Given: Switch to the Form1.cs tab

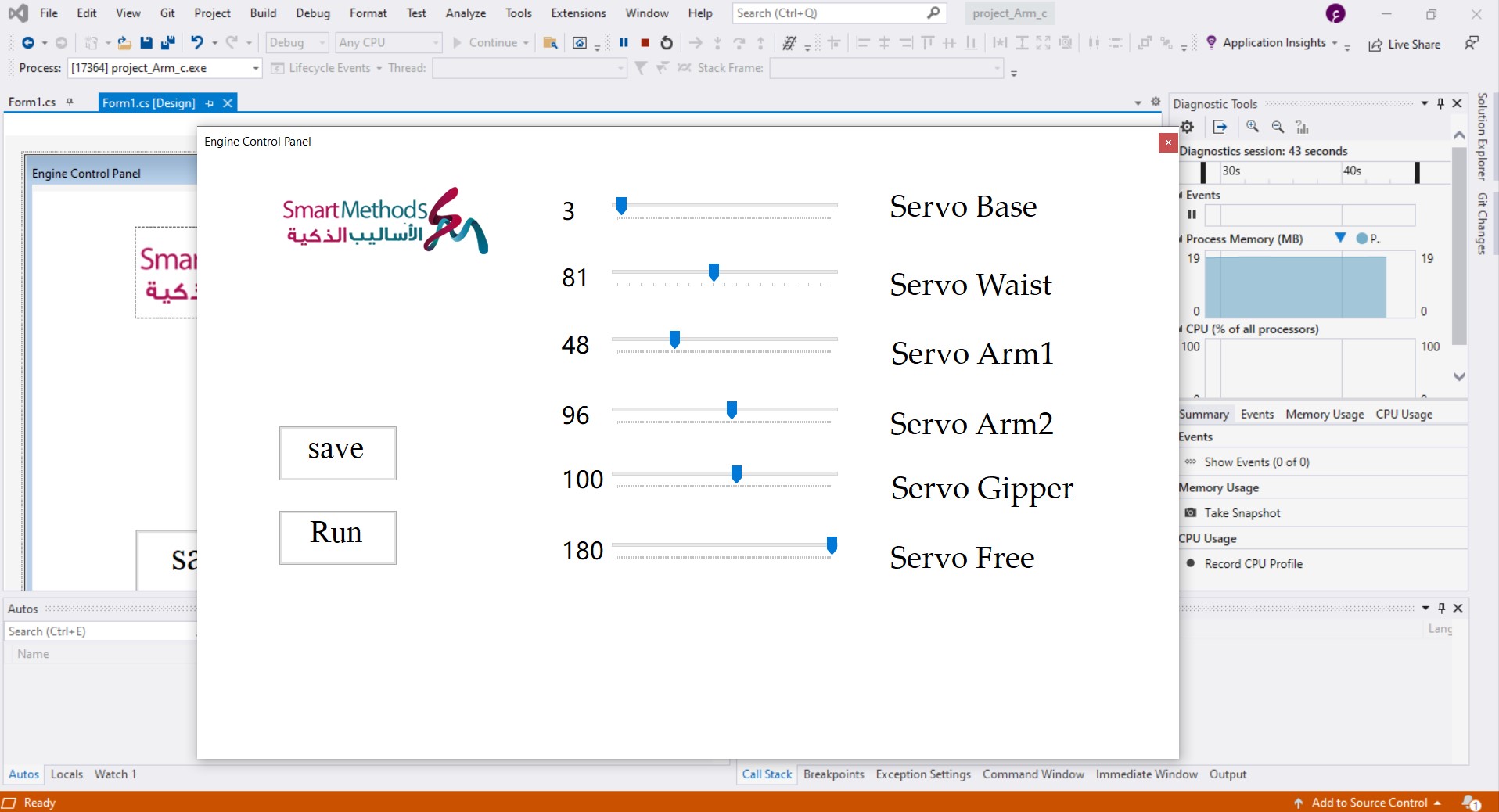Looking at the screenshot, I should click(32, 102).
